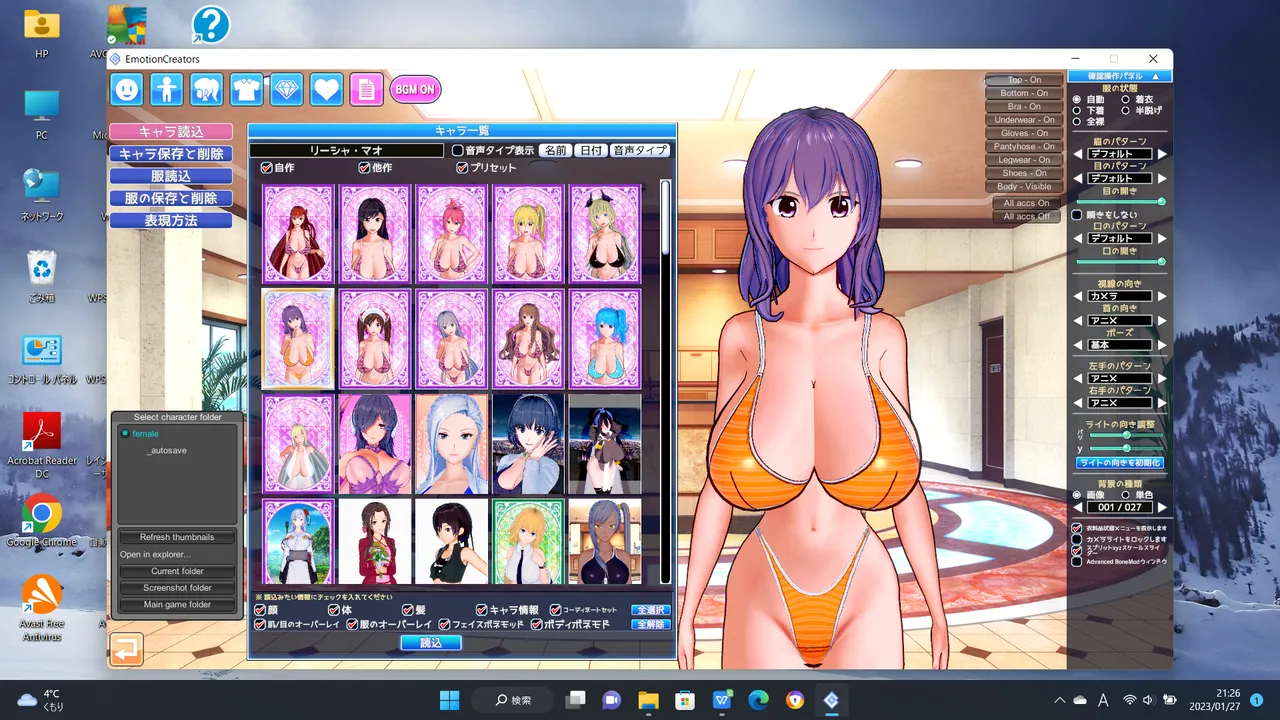This screenshot has height=720, width=1280.
Task: Open the pink document system icon
Action: [366, 90]
